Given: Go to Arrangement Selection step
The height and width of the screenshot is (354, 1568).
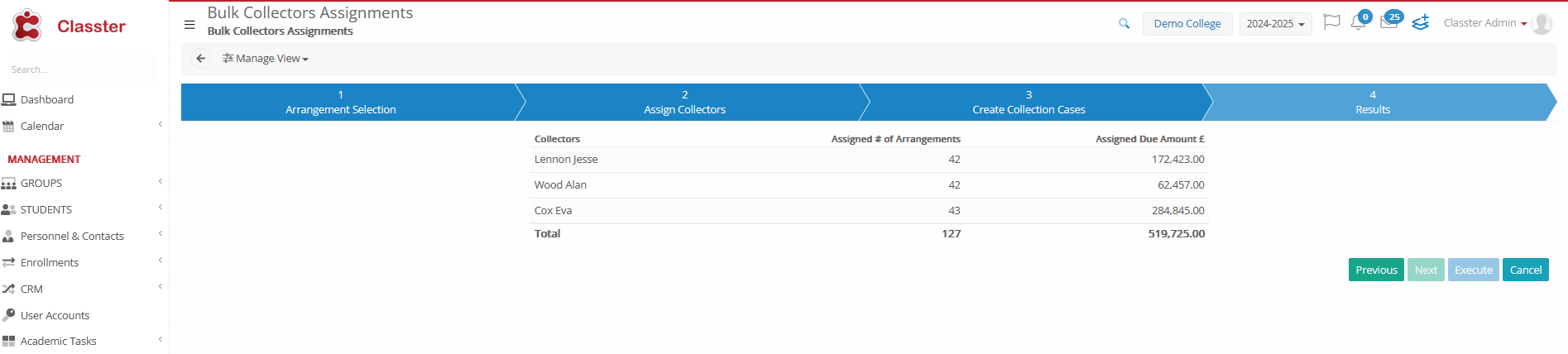Looking at the screenshot, I should point(341,103).
